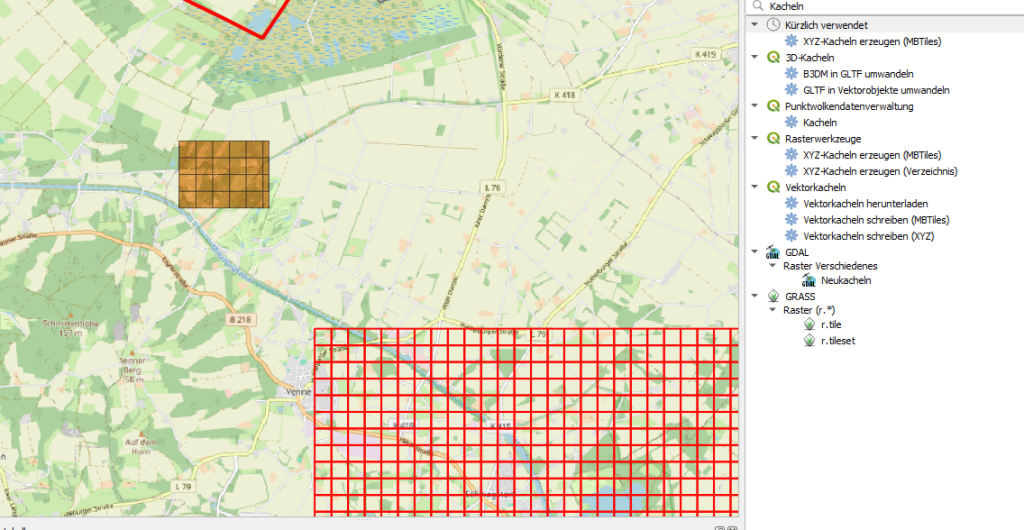
Task: Click the gear icon beside B3DM in GLTF umwandeln
Action: pyautogui.click(x=792, y=73)
